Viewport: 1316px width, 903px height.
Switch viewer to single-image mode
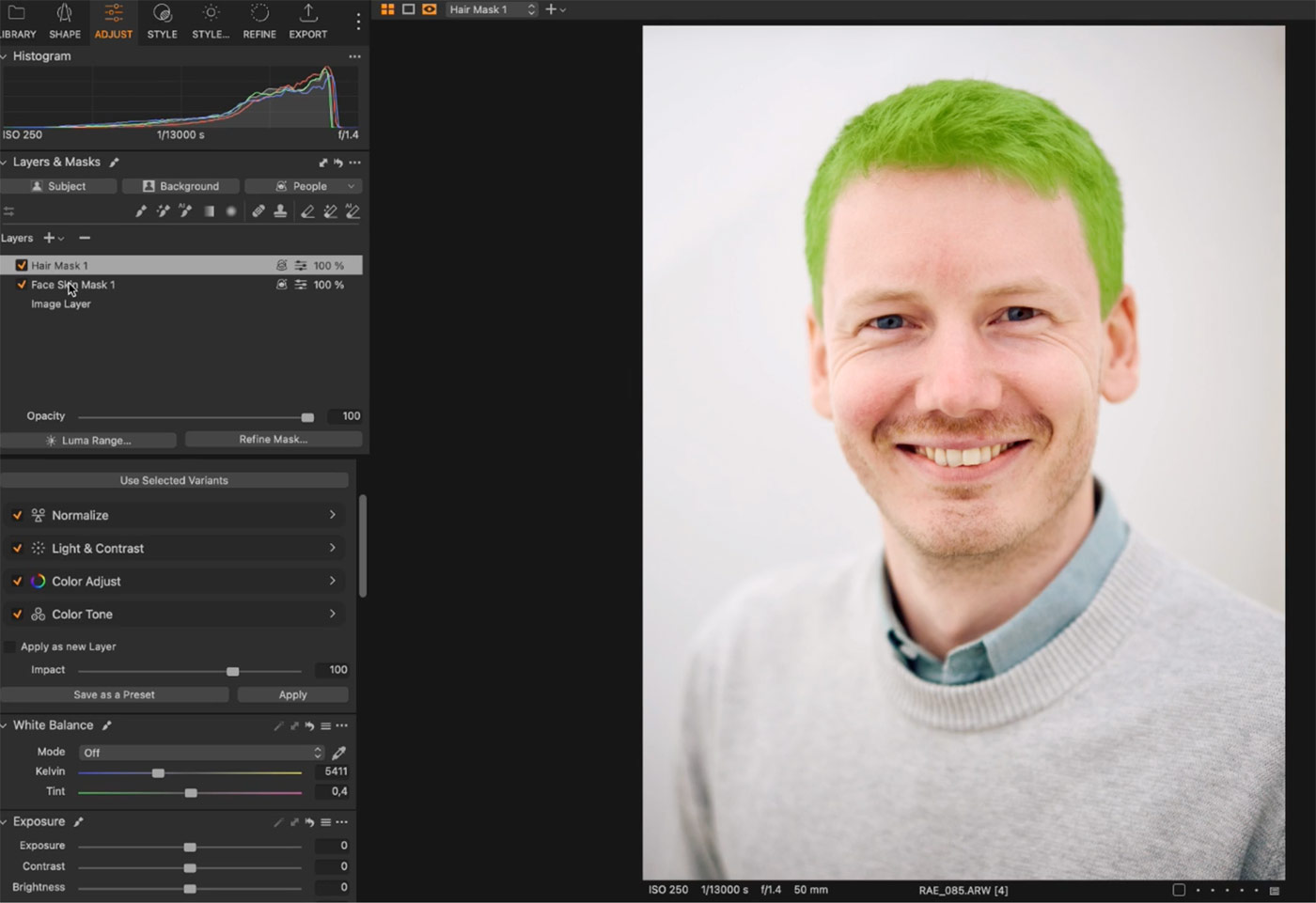pos(408,9)
